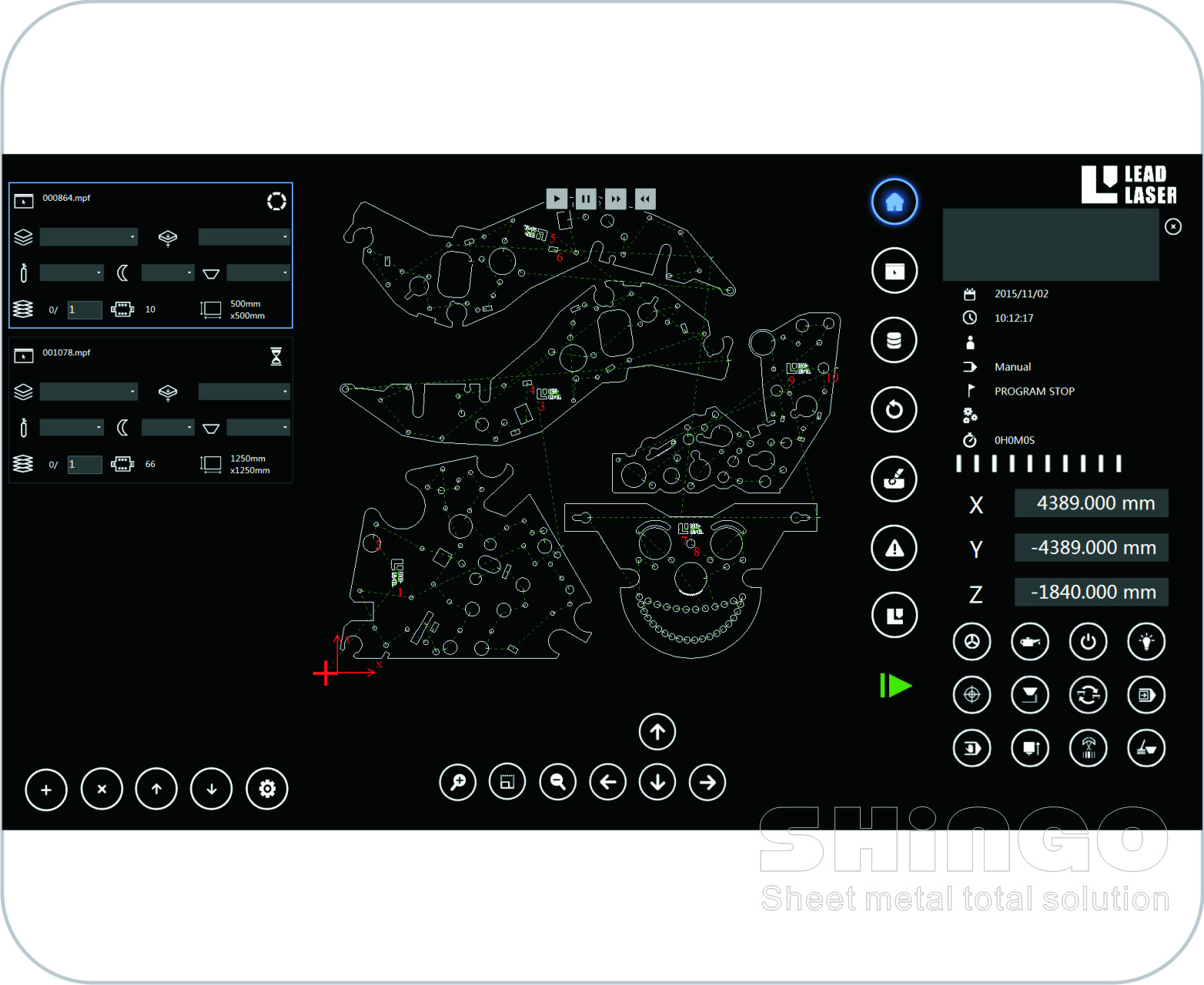The width and height of the screenshot is (1204, 985).
Task: Click the running status circle on 000864.mpf
Action: click(x=276, y=201)
